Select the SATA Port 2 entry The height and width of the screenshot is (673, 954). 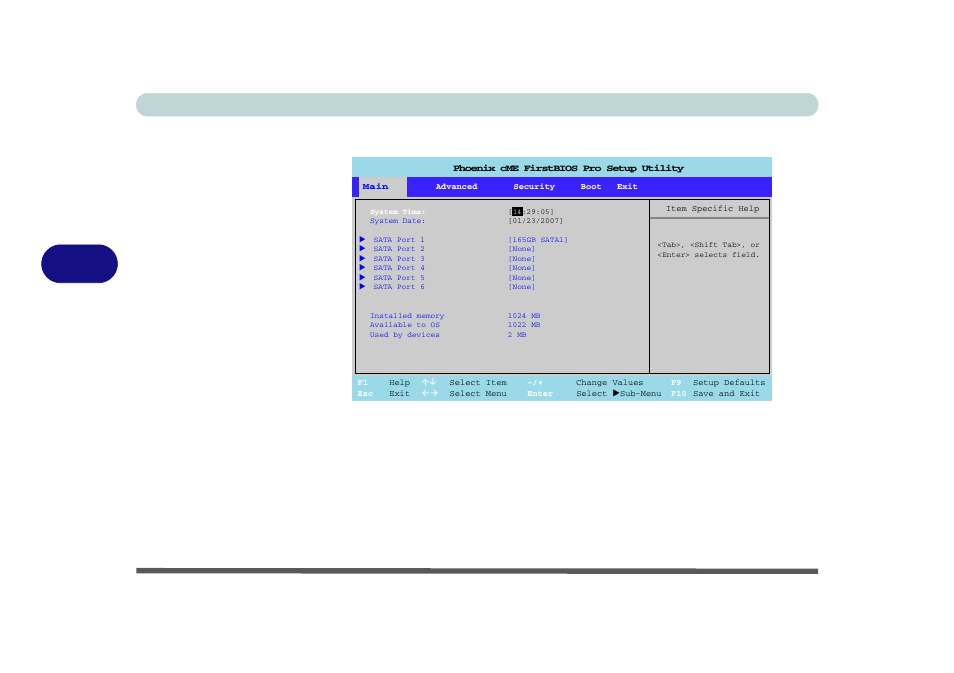399,249
